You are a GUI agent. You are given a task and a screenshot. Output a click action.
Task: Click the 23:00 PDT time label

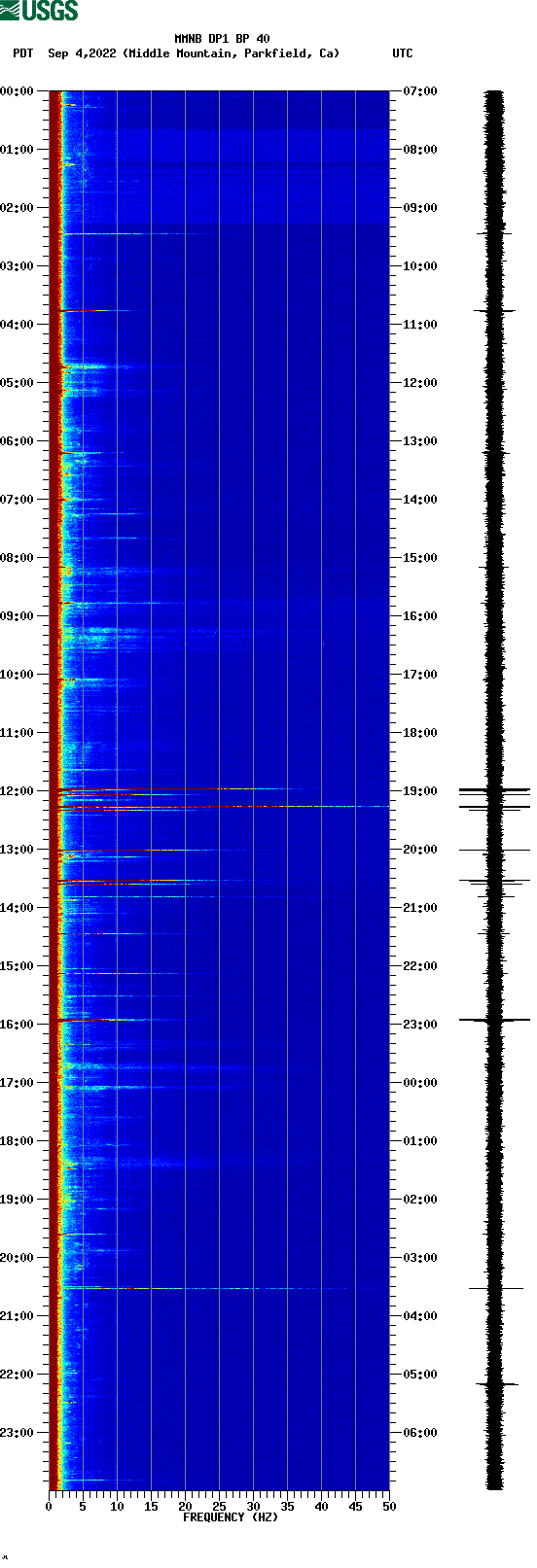coord(17,1433)
